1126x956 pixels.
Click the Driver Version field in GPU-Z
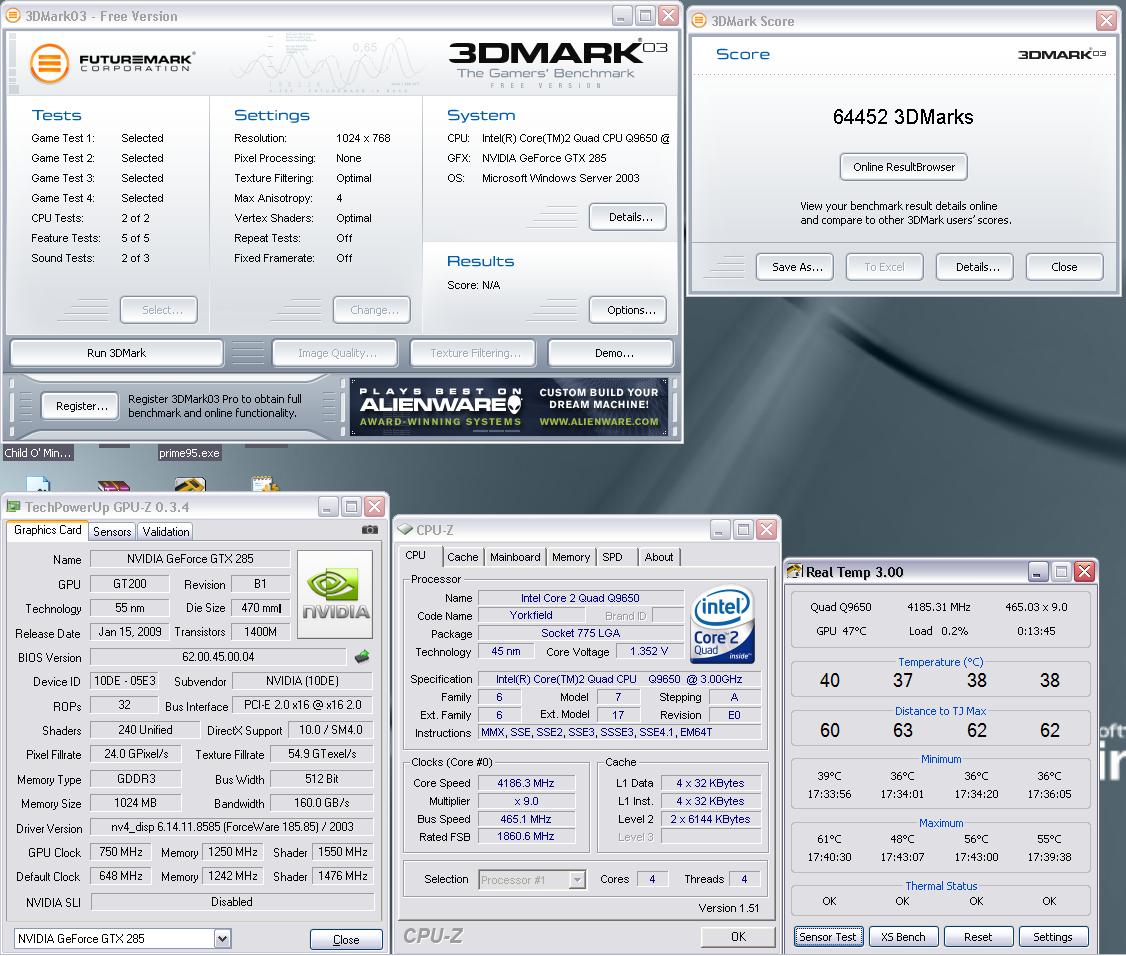pyautogui.click(x=231, y=827)
